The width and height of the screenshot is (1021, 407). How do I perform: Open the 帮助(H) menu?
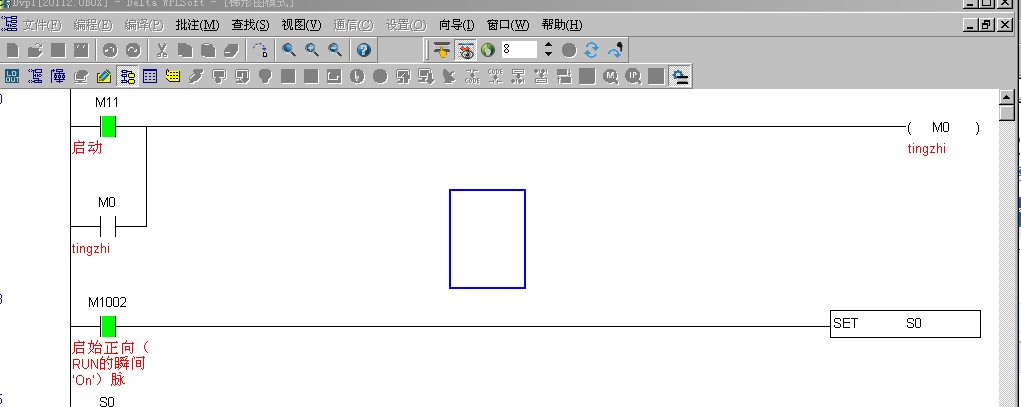(x=561, y=24)
